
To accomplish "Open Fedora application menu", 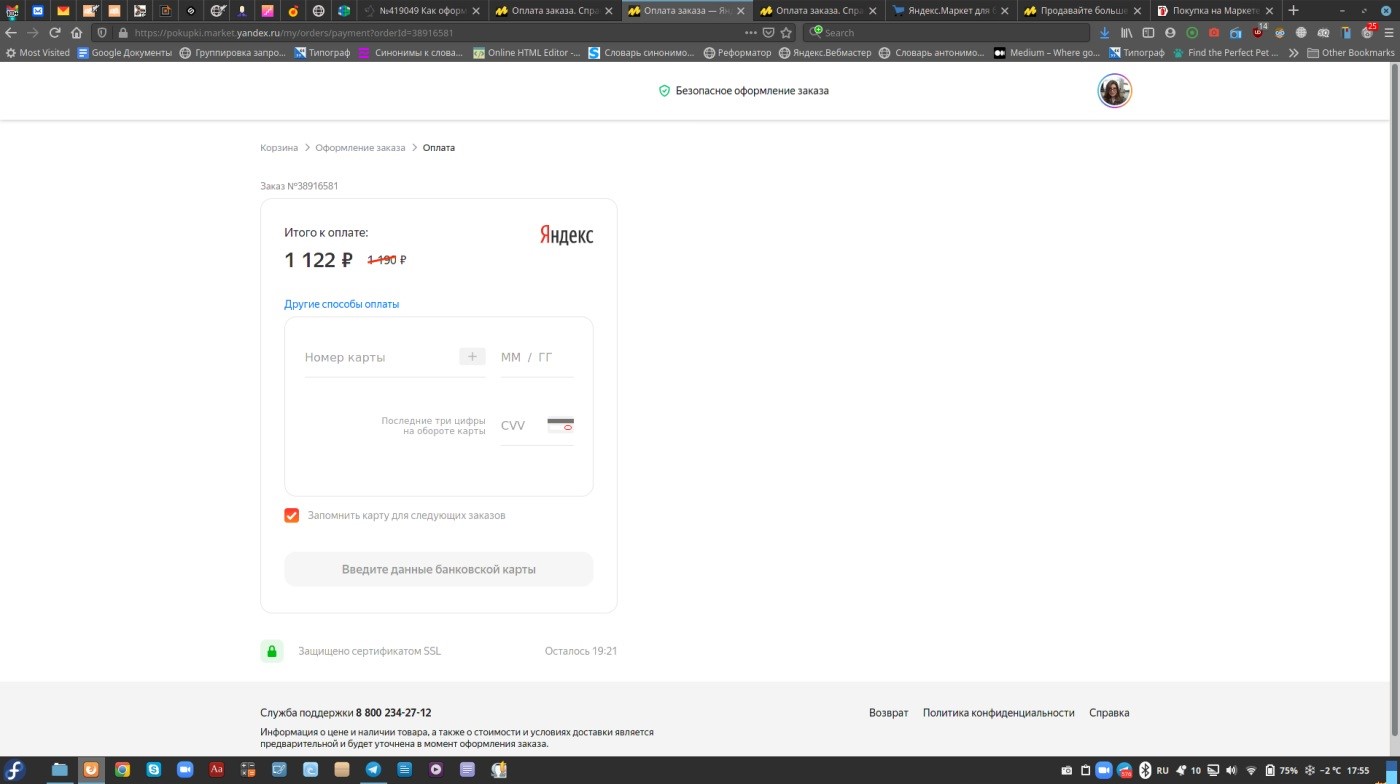I will pyautogui.click(x=16, y=770).
